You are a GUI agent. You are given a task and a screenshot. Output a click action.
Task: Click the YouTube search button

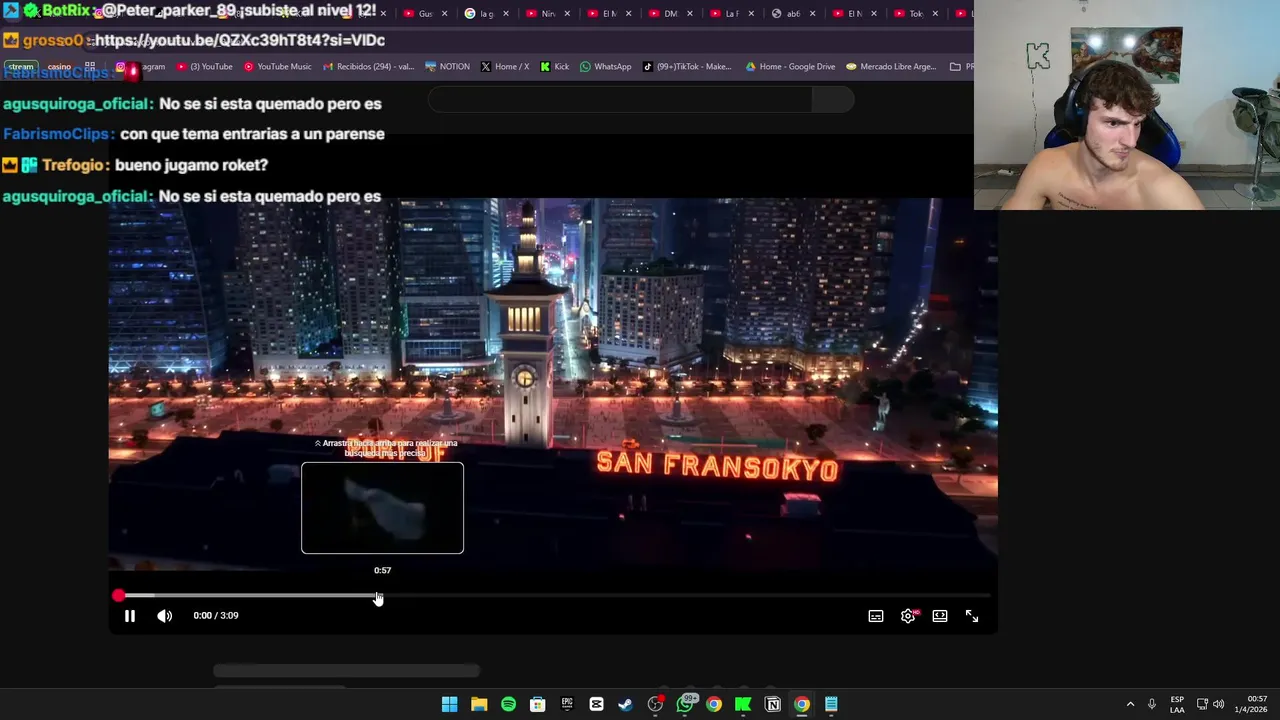[833, 99]
